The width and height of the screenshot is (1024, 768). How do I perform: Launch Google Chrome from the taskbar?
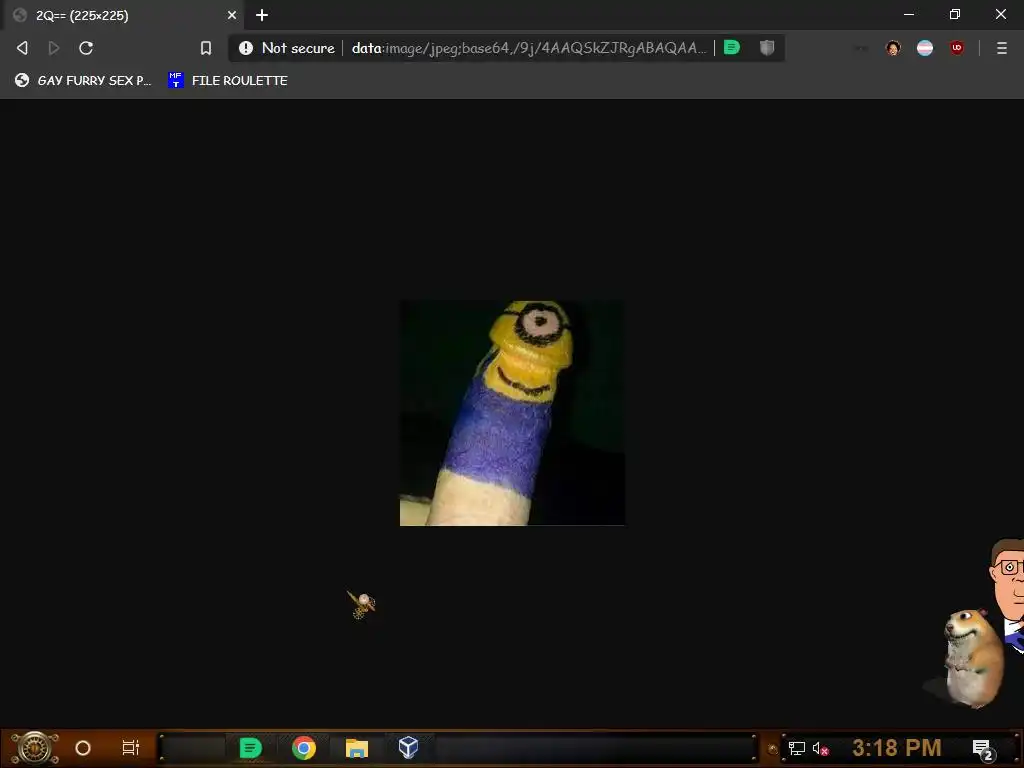304,748
